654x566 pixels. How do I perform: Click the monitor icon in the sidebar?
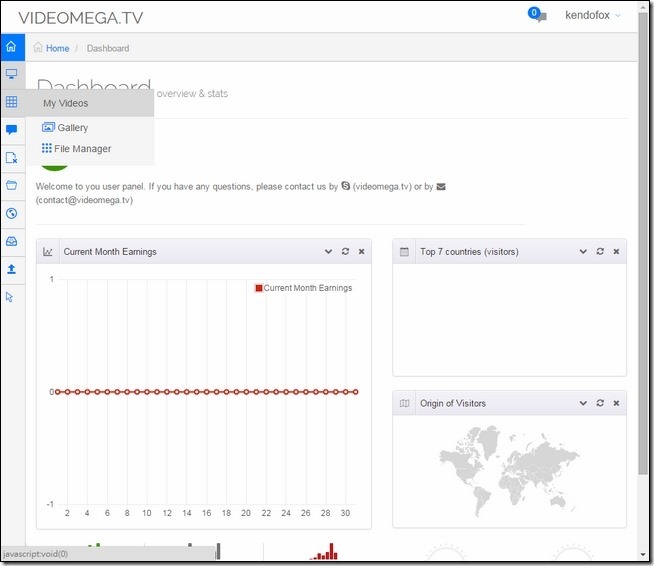pyautogui.click(x=12, y=74)
